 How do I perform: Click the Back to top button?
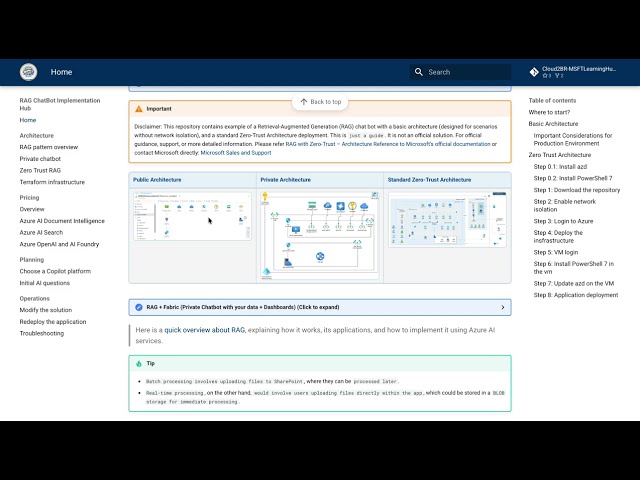point(320,102)
